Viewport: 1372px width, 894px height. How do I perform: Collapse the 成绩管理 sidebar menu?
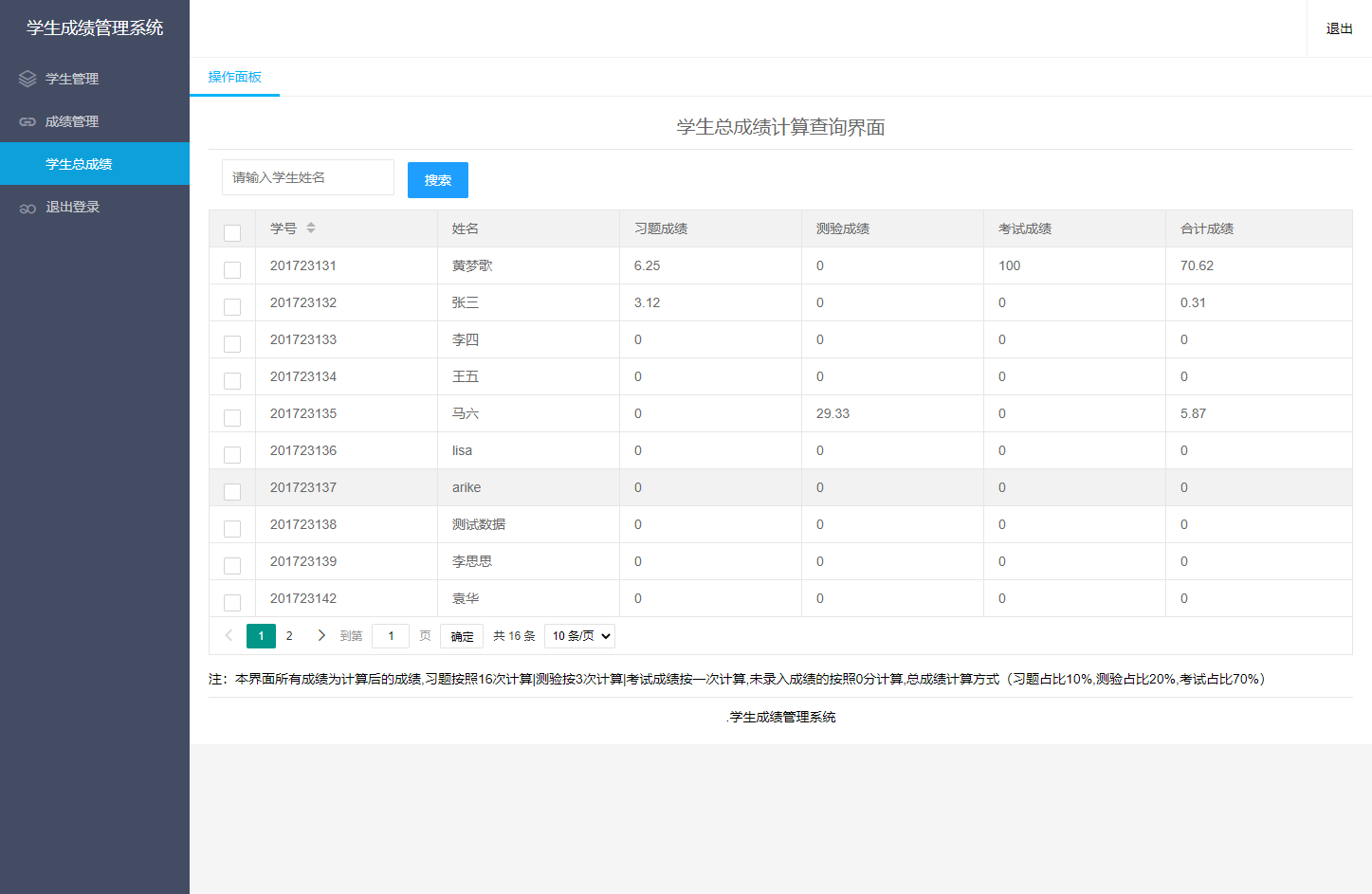[72, 121]
